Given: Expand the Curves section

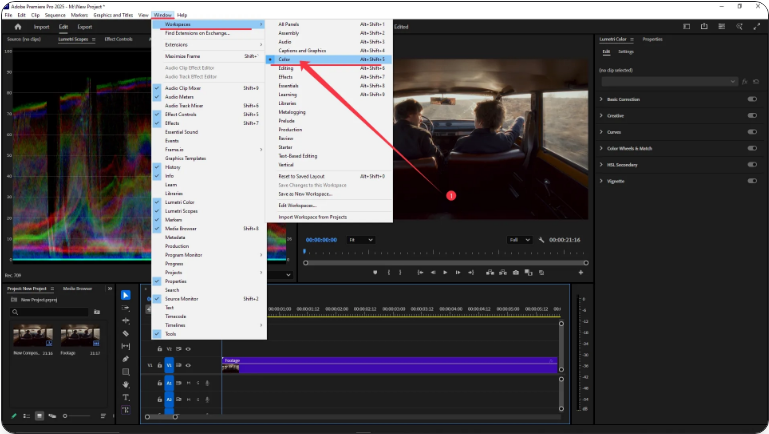Looking at the screenshot, I should click(x=602, y=132).
